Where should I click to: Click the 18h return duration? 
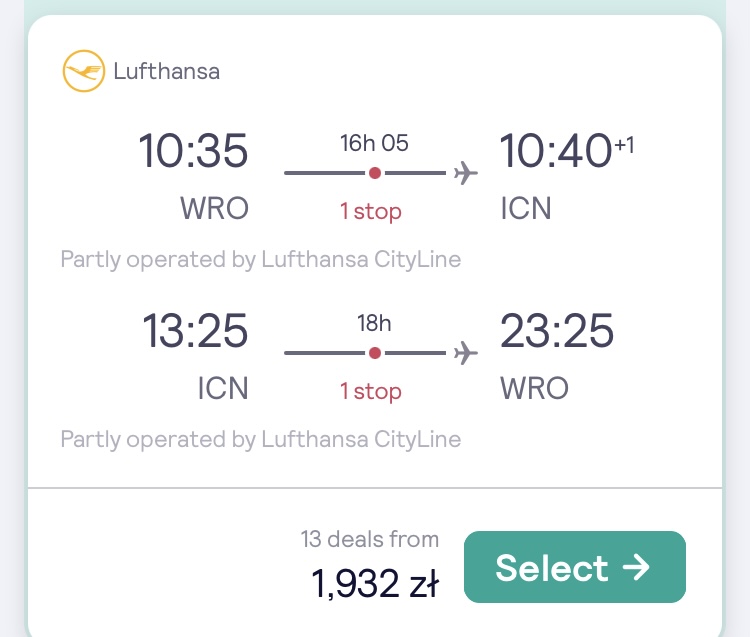pos(374,323)
